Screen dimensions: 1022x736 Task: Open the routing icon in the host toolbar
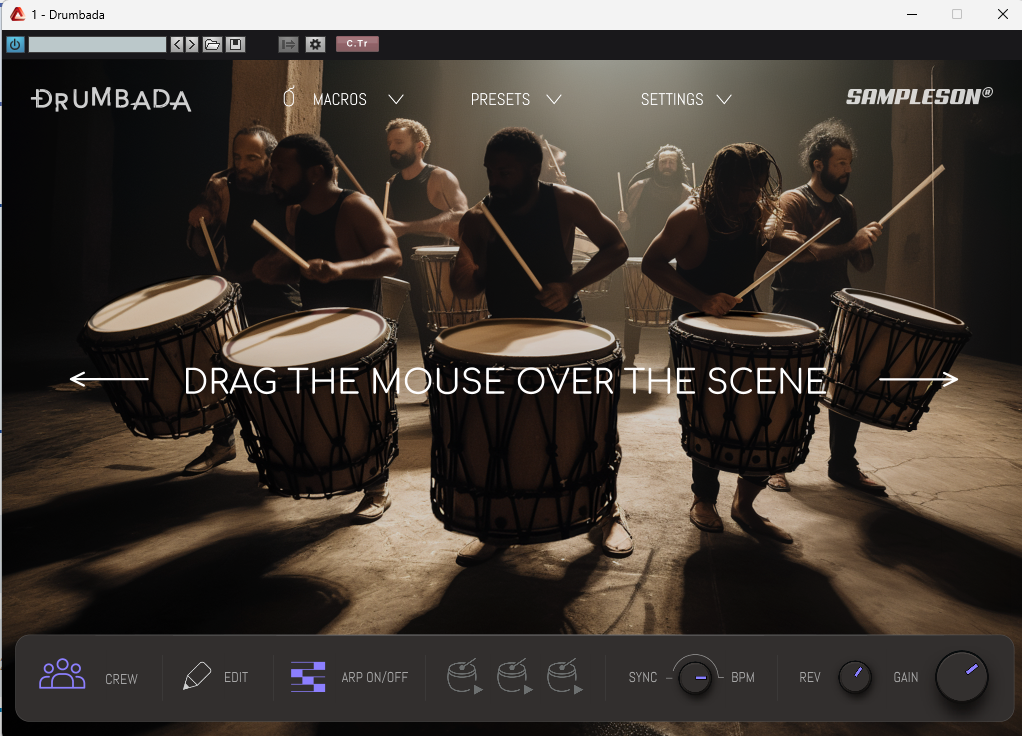(x=288, y=44)
